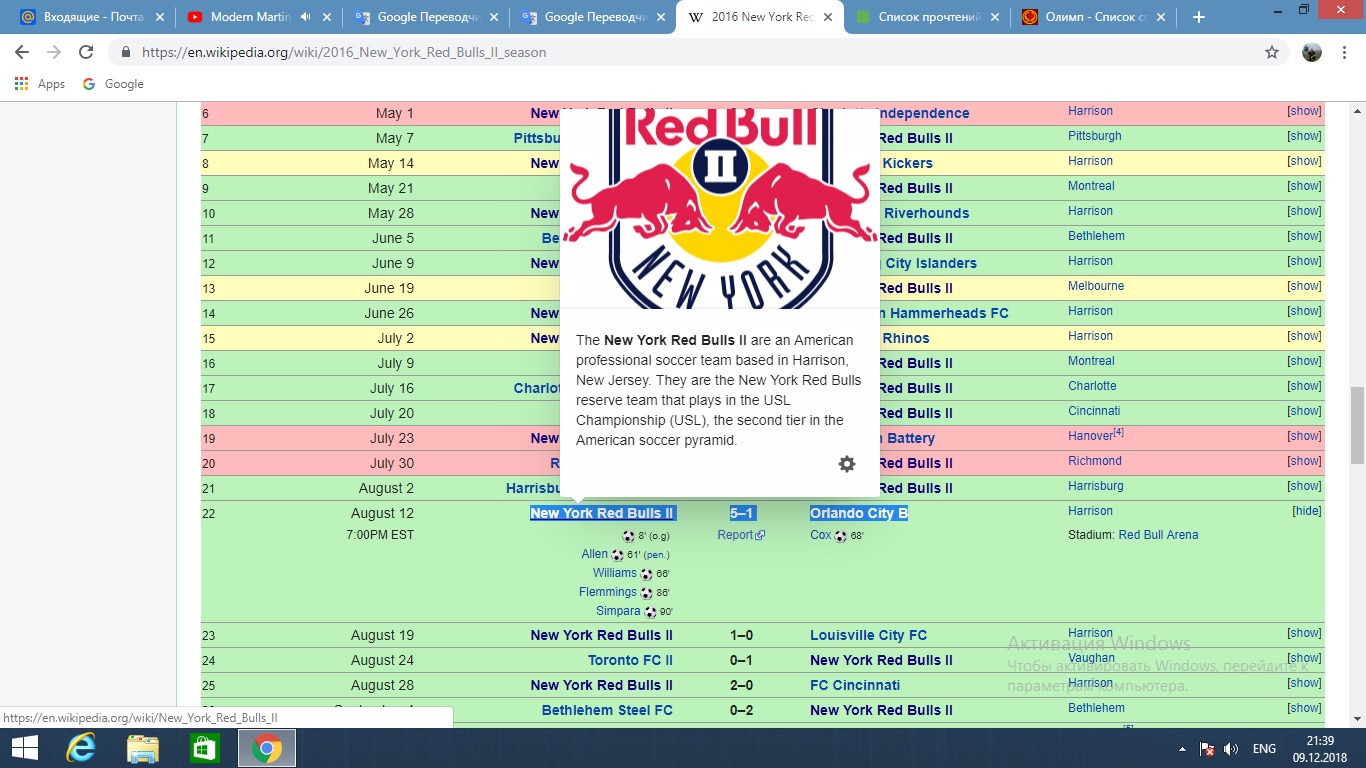Open the Red Bull Arena stadium link
This screenshot has width=1366, height=768.
(x=1158, y=535)
